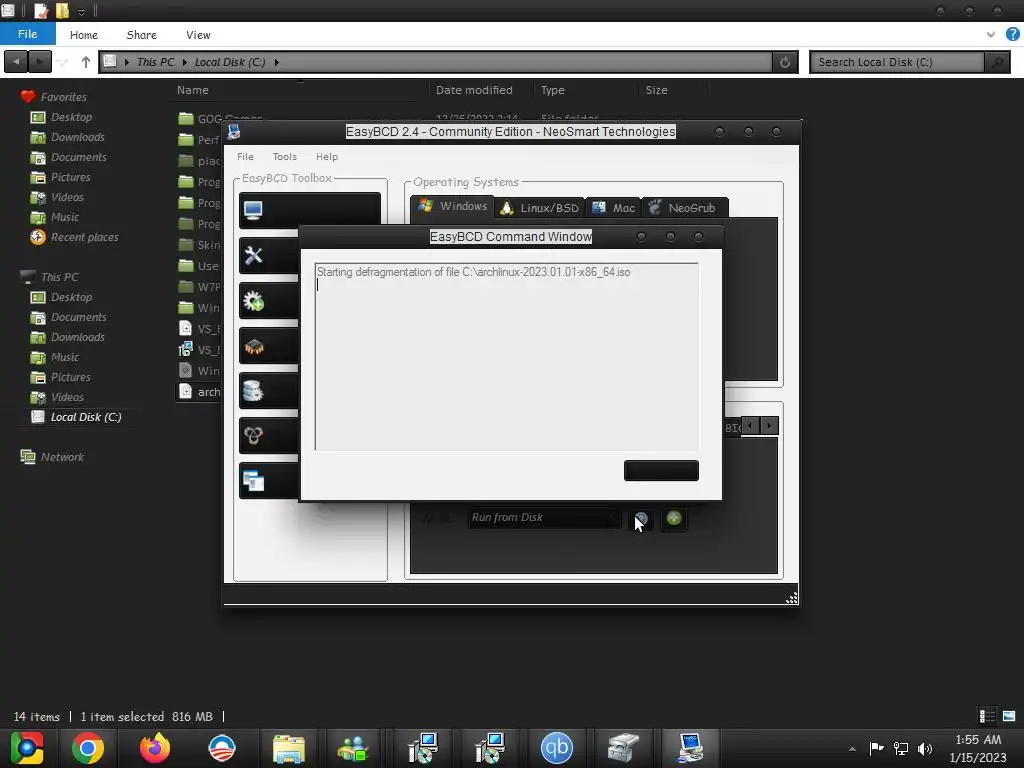Open EasyBCD View Settings monitor button
This screenshot has width=1024, height=768.
click(x=310, y=210)
